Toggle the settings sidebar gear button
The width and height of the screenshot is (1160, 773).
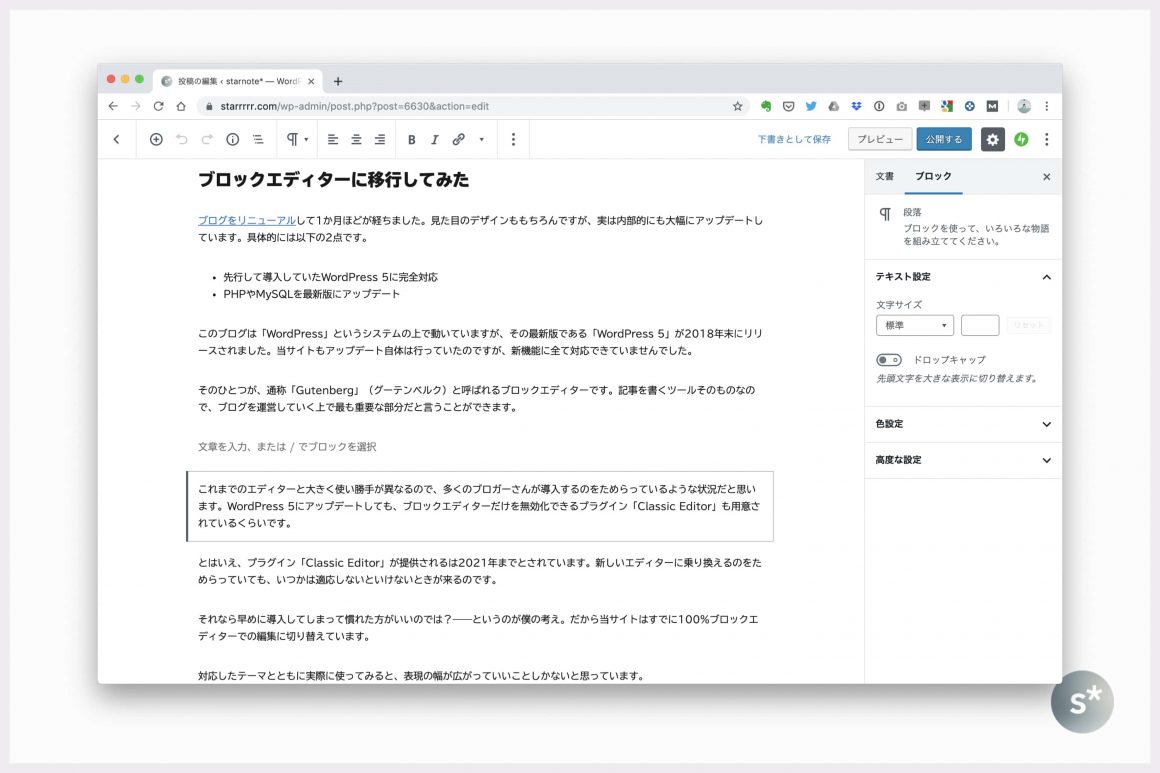[x=992, y=140]
